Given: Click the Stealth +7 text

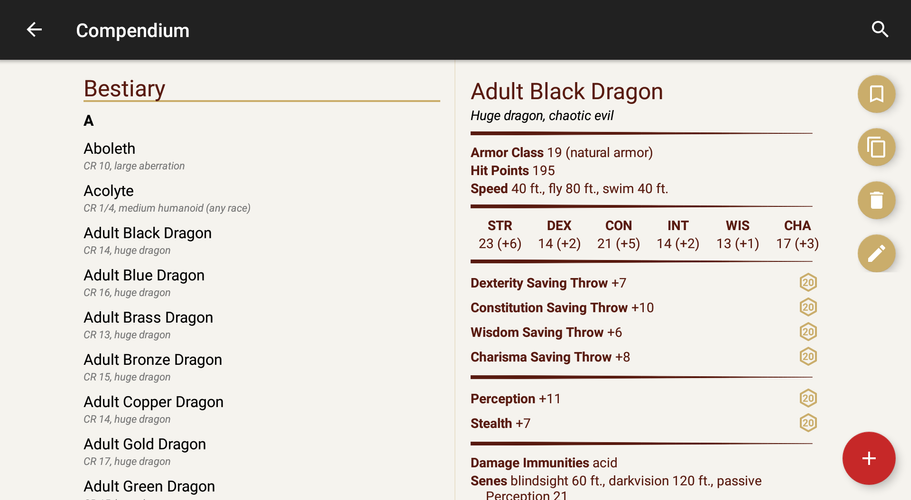Looking at the screenshot, I should tap(500, 423).
